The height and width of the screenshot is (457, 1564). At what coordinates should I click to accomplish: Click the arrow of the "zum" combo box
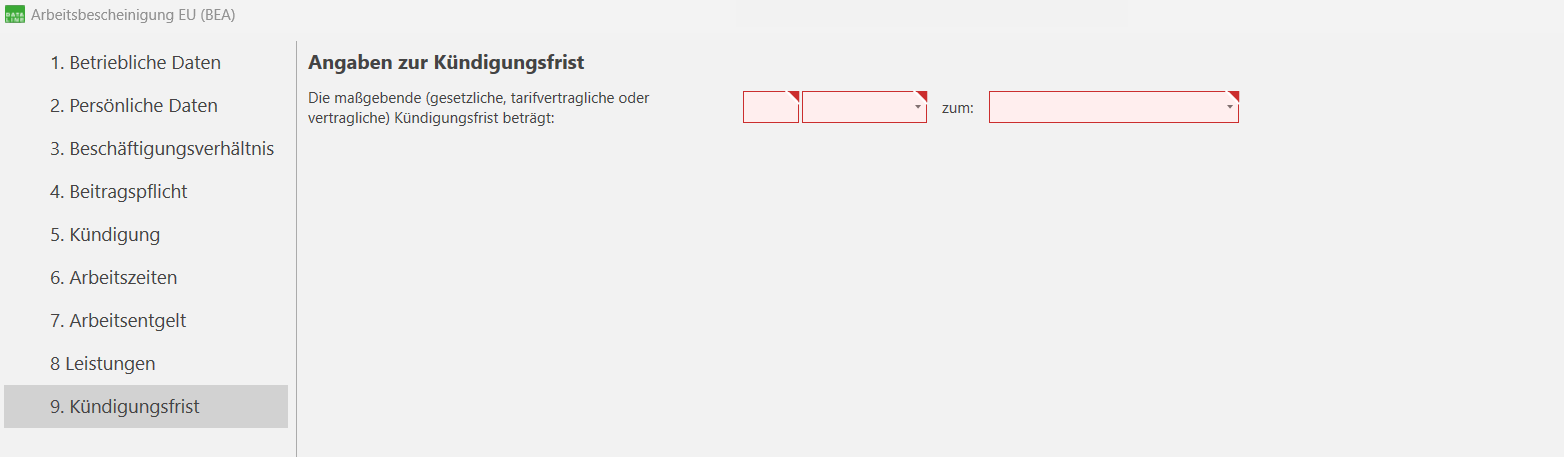(x=1230, y=107)
